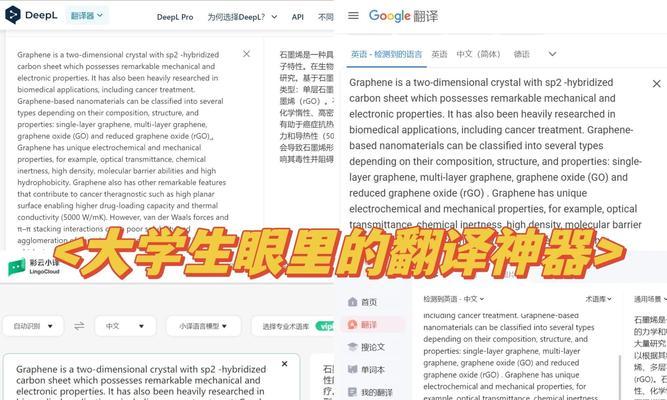The image size is (667, 400).
Task: Click the DeepL logo icon
Action: click(x=13, y=15)
